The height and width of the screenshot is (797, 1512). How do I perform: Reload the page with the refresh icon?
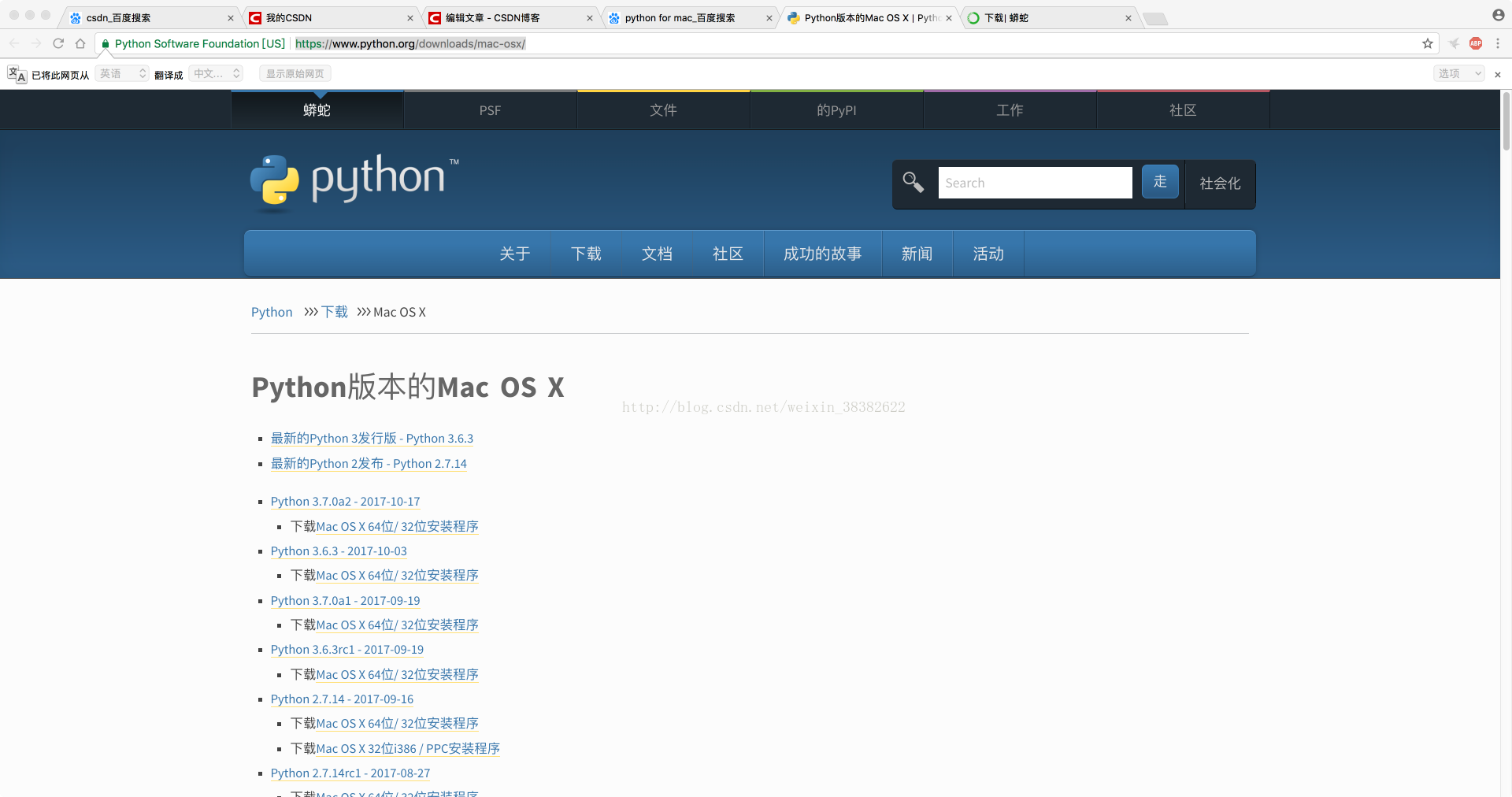(58, 43)
